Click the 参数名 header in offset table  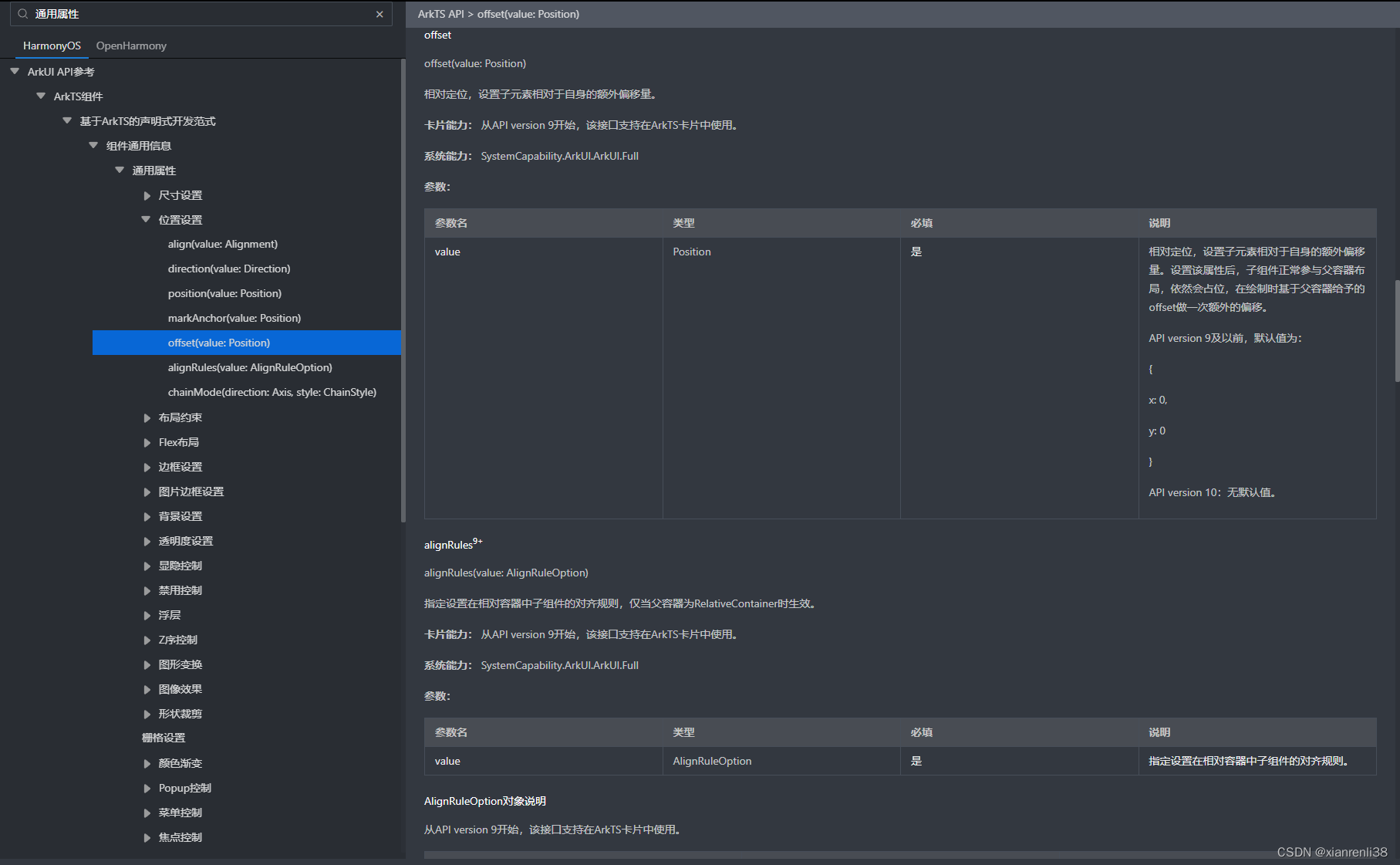pos(451,223)
